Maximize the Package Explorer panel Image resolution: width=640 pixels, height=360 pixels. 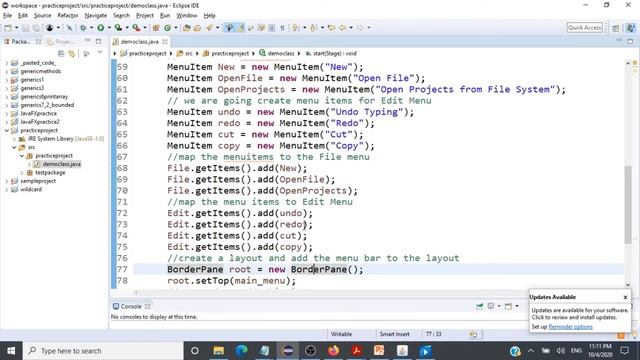click(x=98, y=41)
